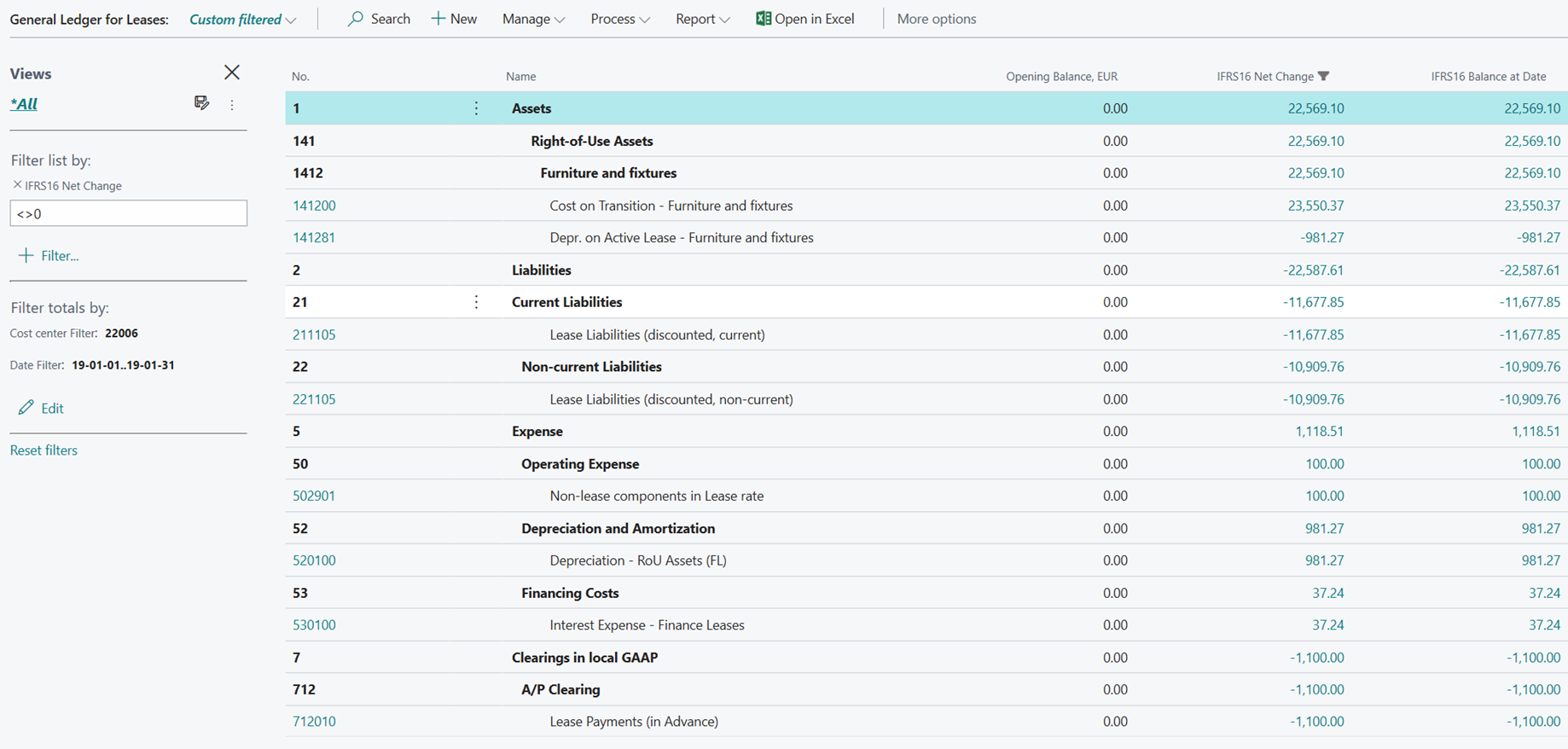Open More options
The width and height of the screenshot is (1568, 749).
[936, 19]
